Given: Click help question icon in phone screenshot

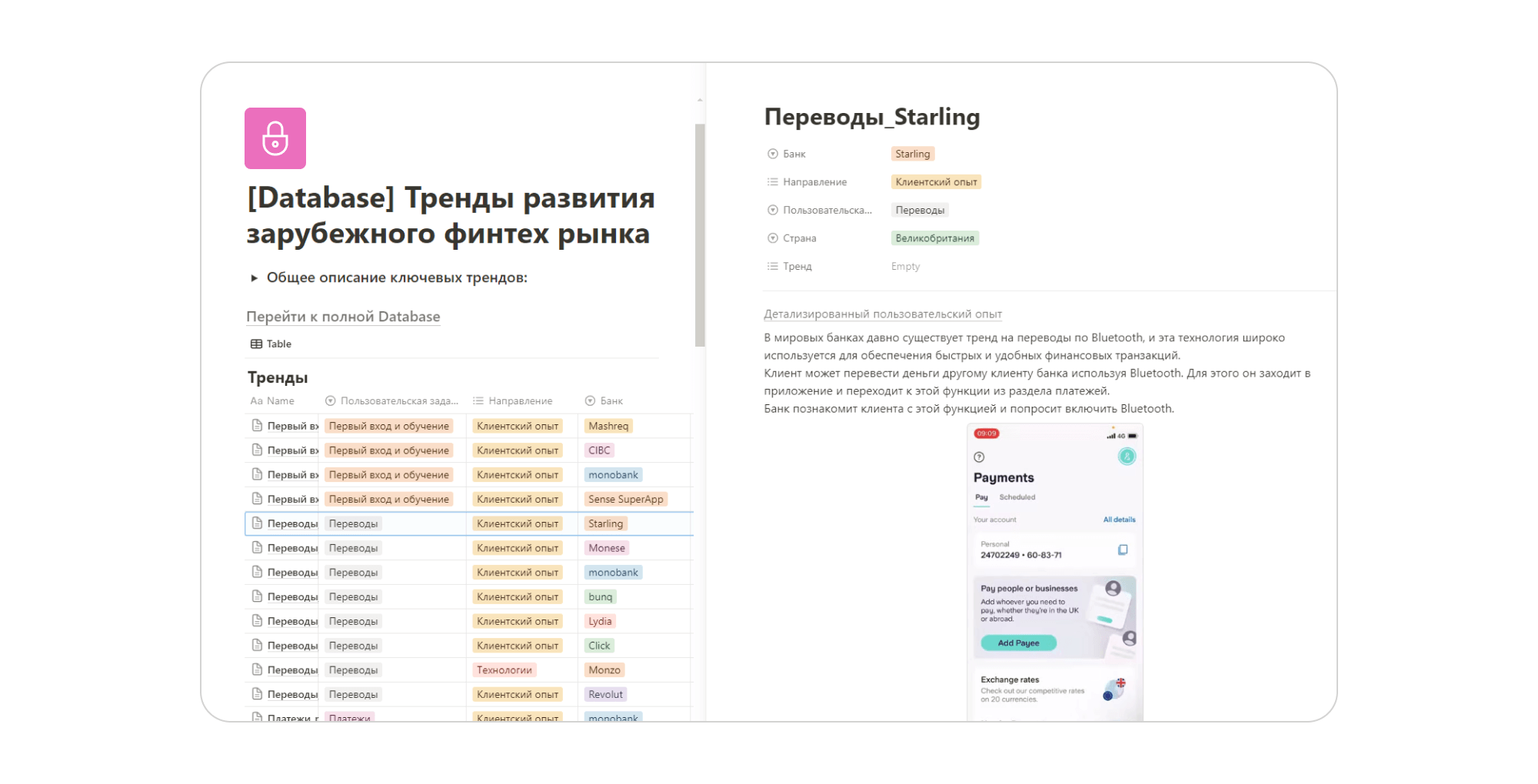Looking at the screenshot, I should tap(979, 457).
